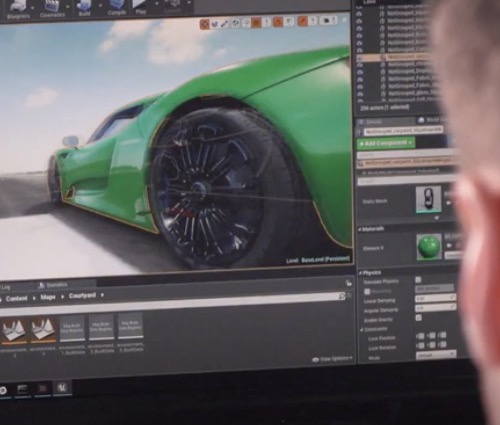The height and width of the screenshot is (425, 500).
Task: Hide the highlighted selected actor via its eye icon
Action: coord(360,57)
